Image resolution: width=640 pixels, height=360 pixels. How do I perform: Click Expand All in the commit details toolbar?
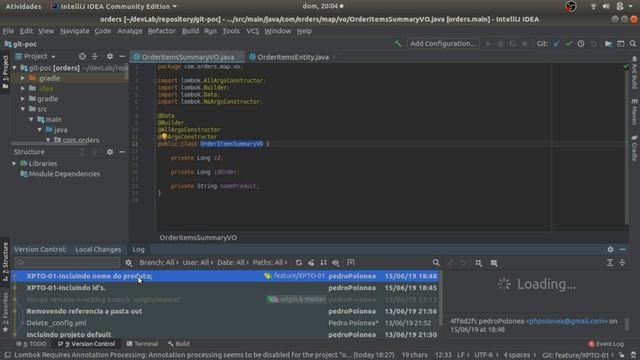(x=610, y=263)
